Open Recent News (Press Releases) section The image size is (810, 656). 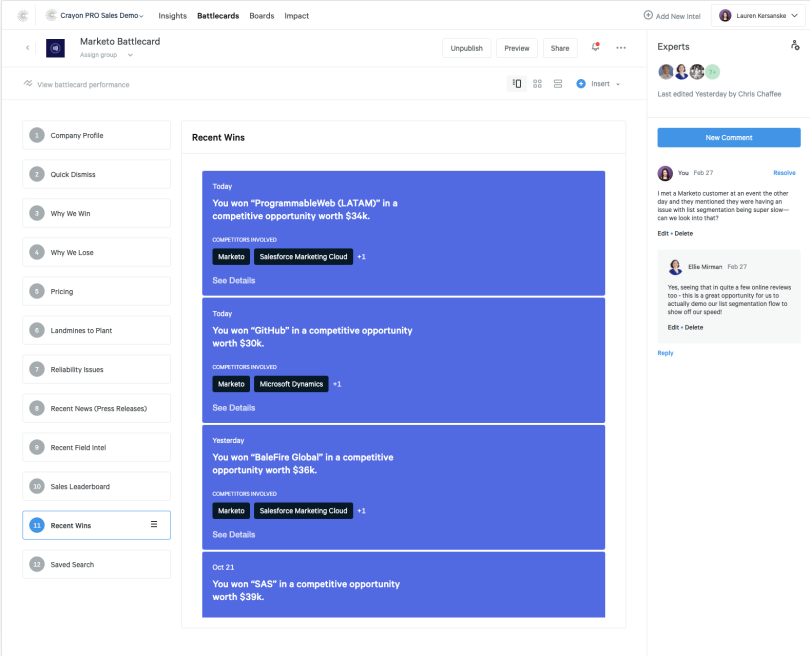coord(97,409)
